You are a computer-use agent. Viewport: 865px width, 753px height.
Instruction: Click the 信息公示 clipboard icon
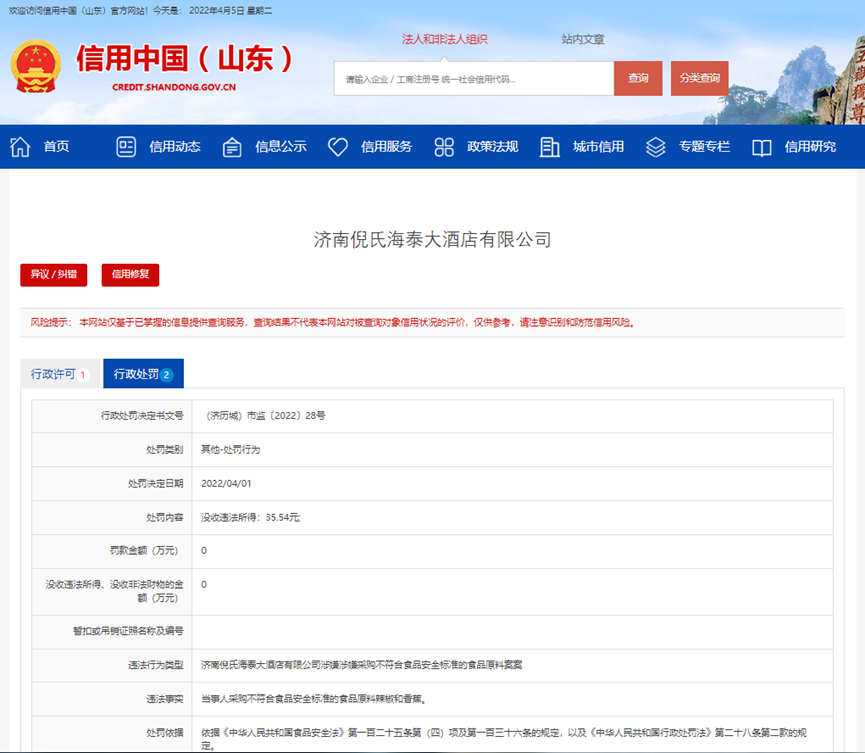[x=232, y=147]
